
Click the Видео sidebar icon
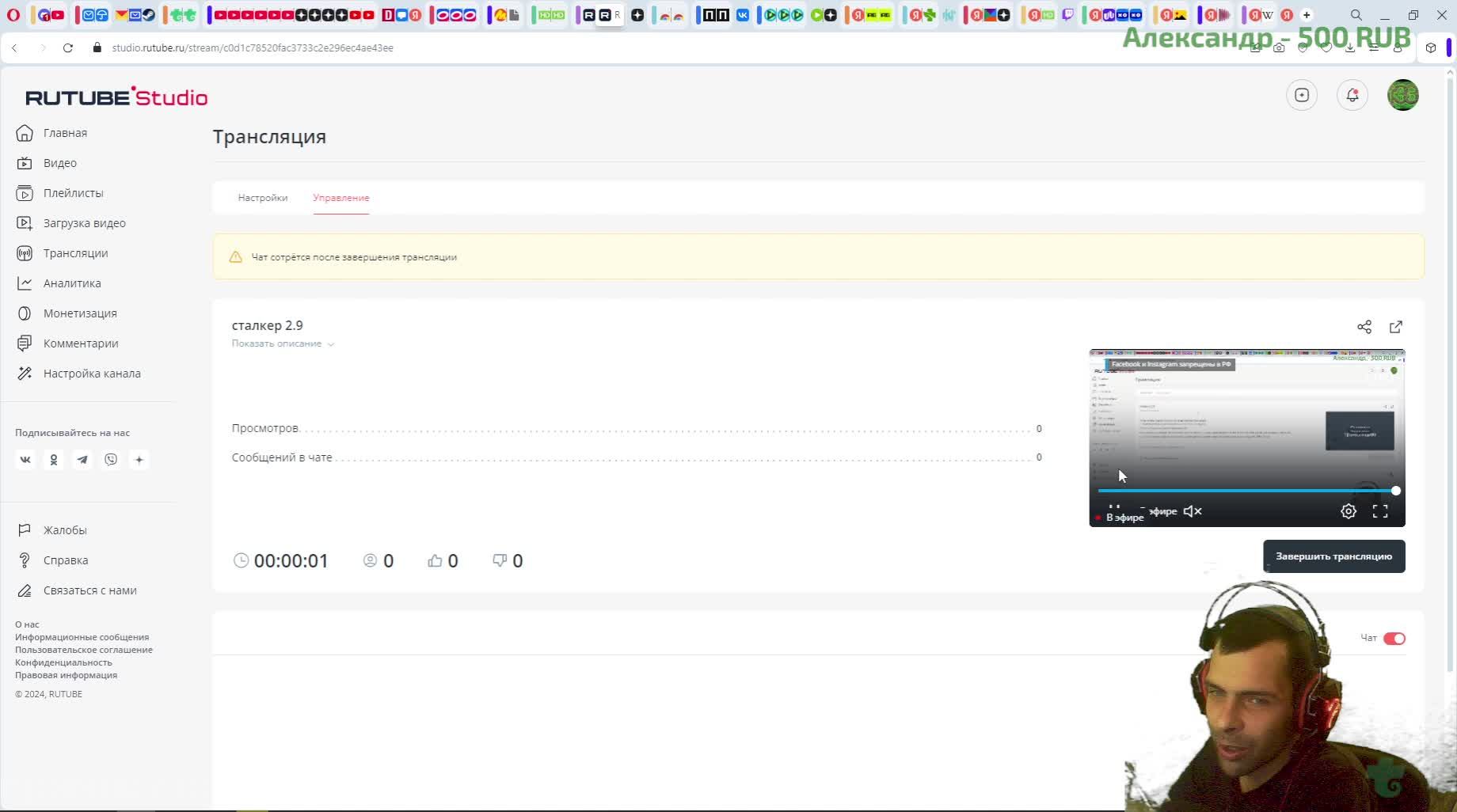tap(25, 163)
